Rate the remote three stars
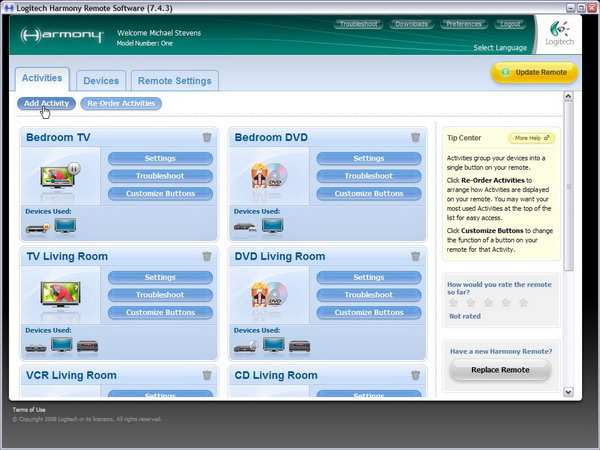 (489, 303)
